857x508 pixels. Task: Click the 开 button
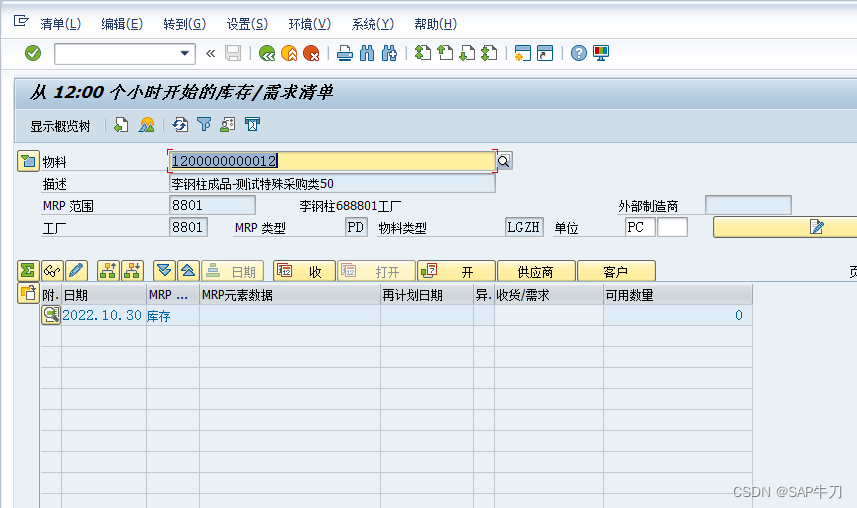[456, 271]
